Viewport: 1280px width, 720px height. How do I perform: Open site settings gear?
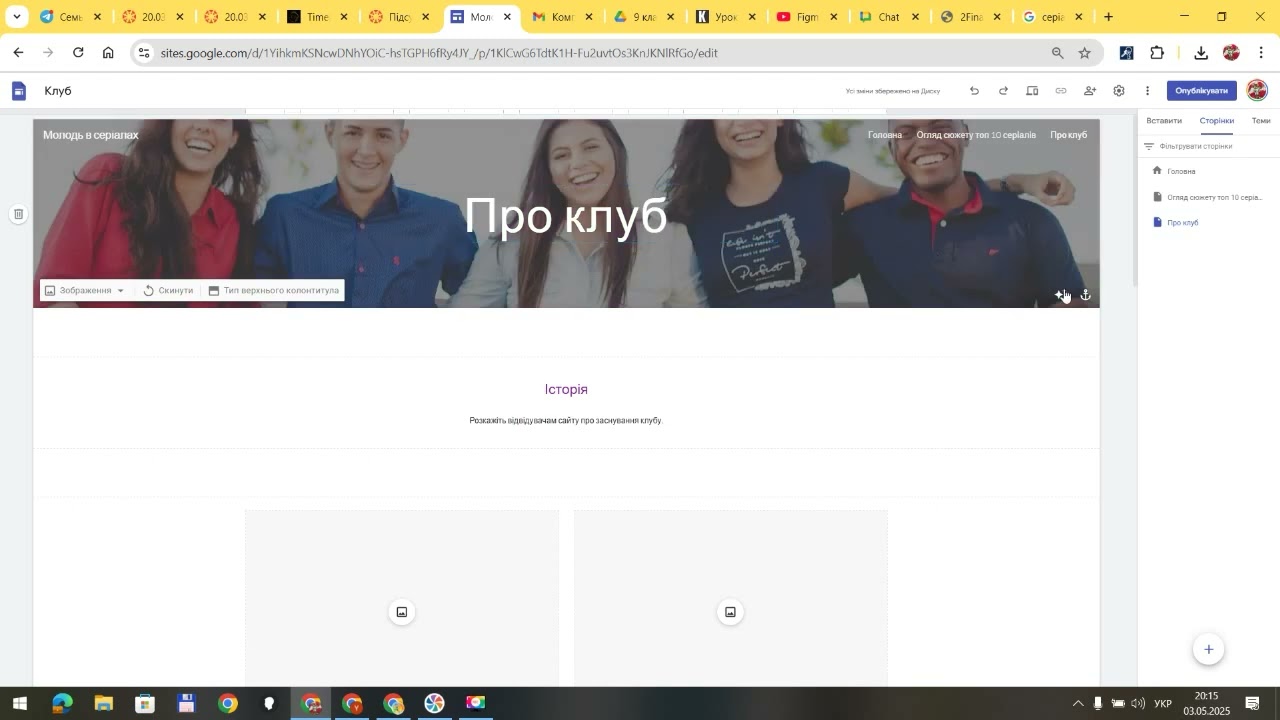tap(1119, 91)
